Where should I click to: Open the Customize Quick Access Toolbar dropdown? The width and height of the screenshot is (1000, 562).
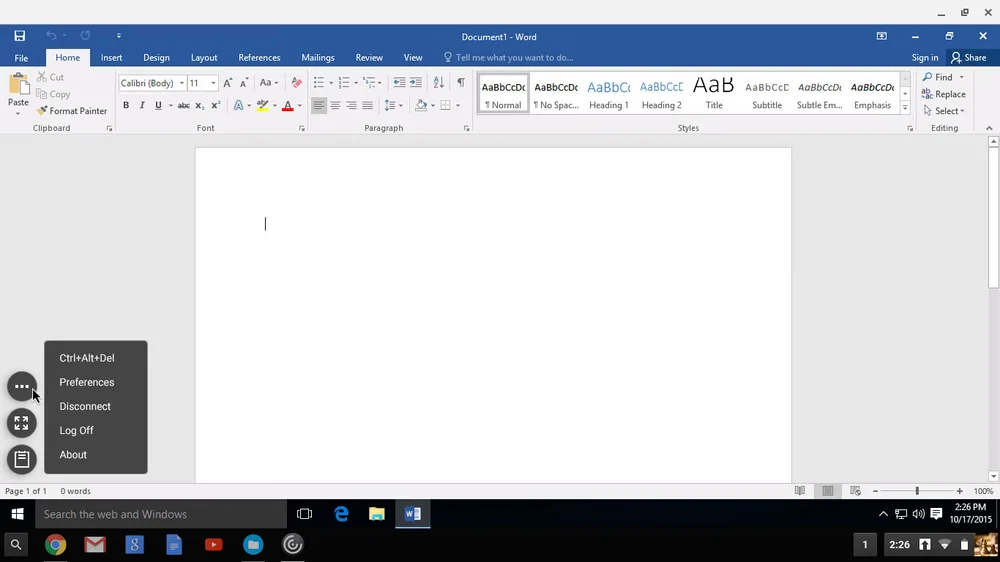[119, 36]
